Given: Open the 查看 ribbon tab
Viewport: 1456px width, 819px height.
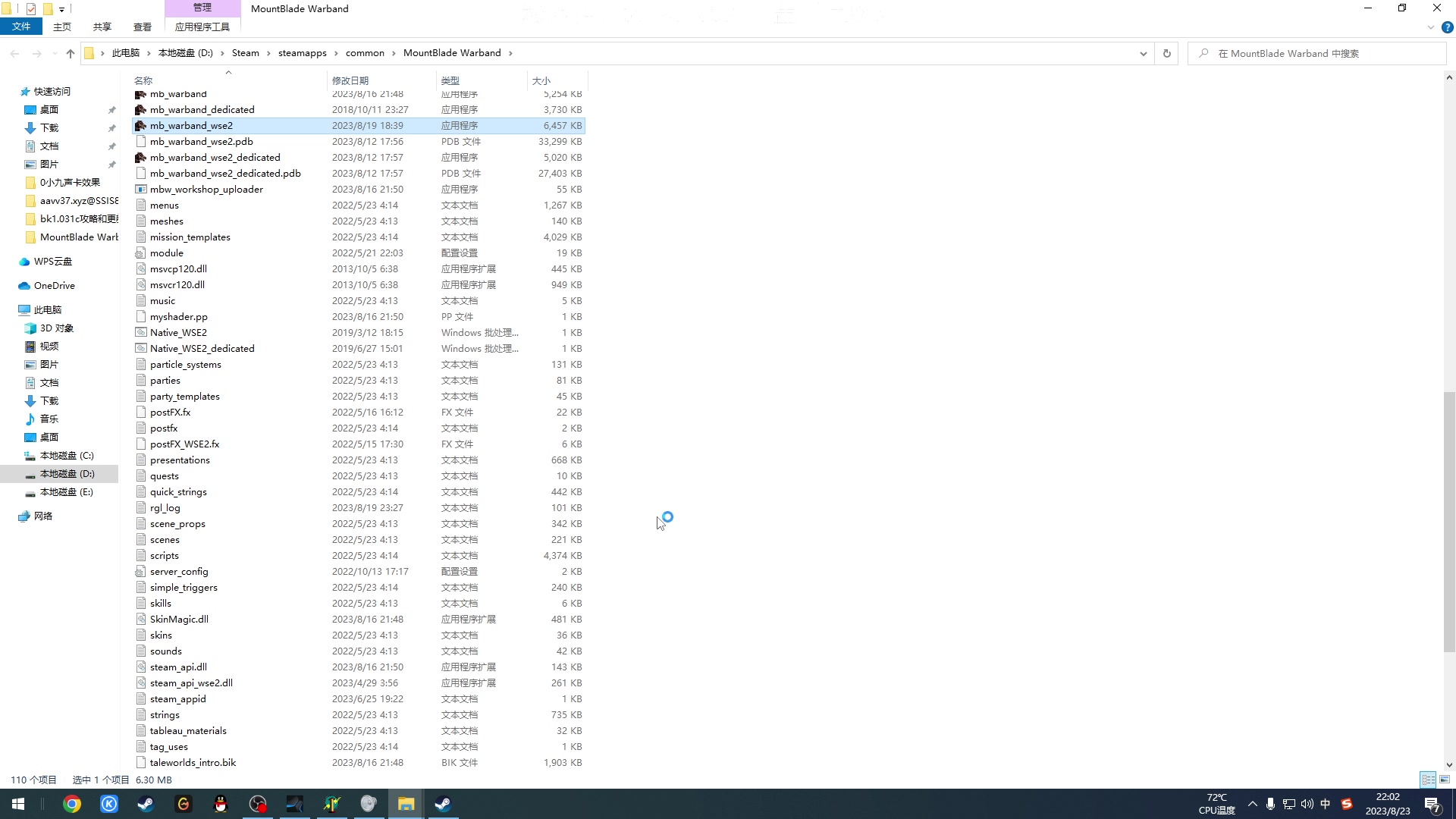Looking at the screenshot, I should pos(143,27).
